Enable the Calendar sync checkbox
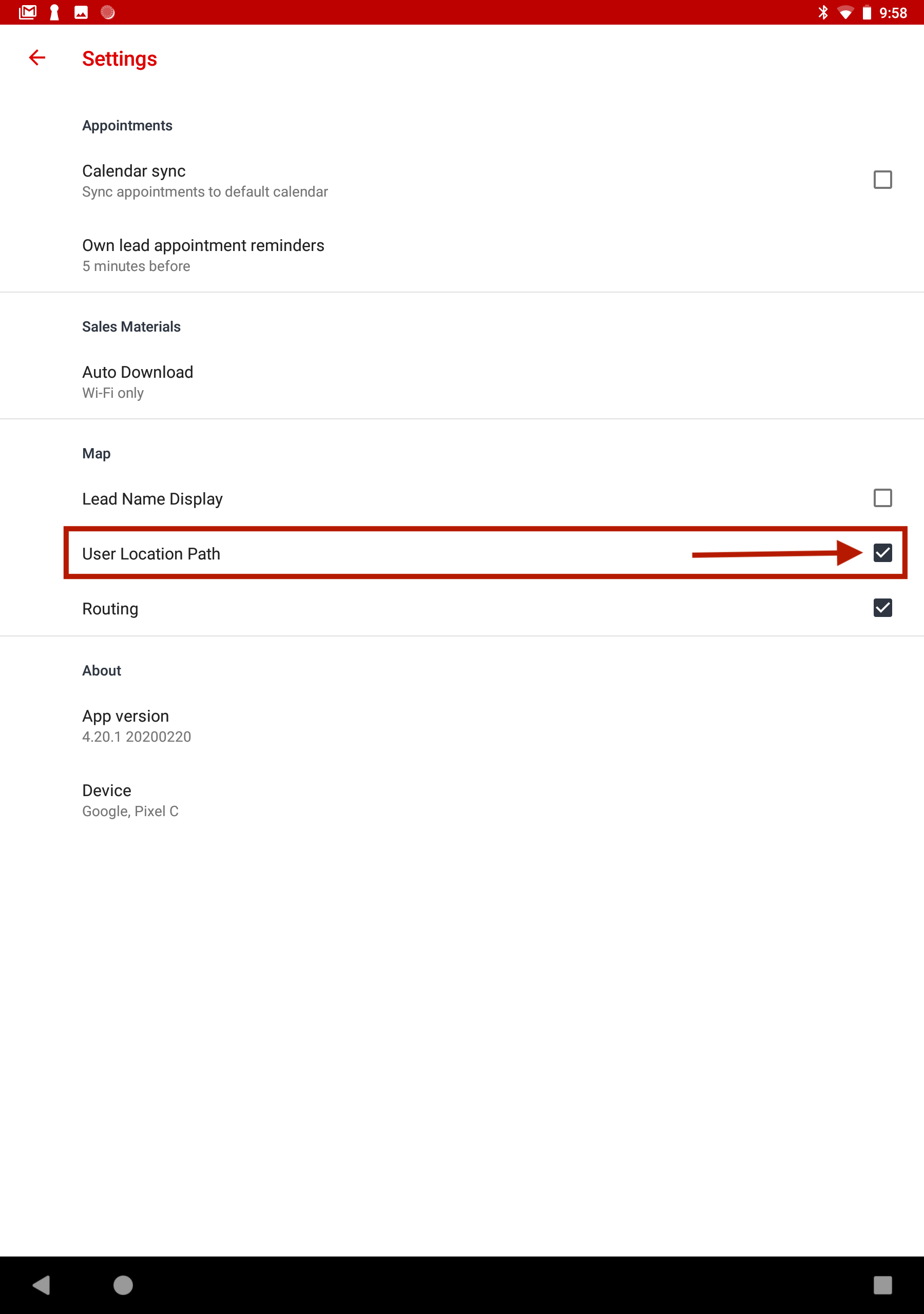924x1314 pixels. click(x=883, y=180)
